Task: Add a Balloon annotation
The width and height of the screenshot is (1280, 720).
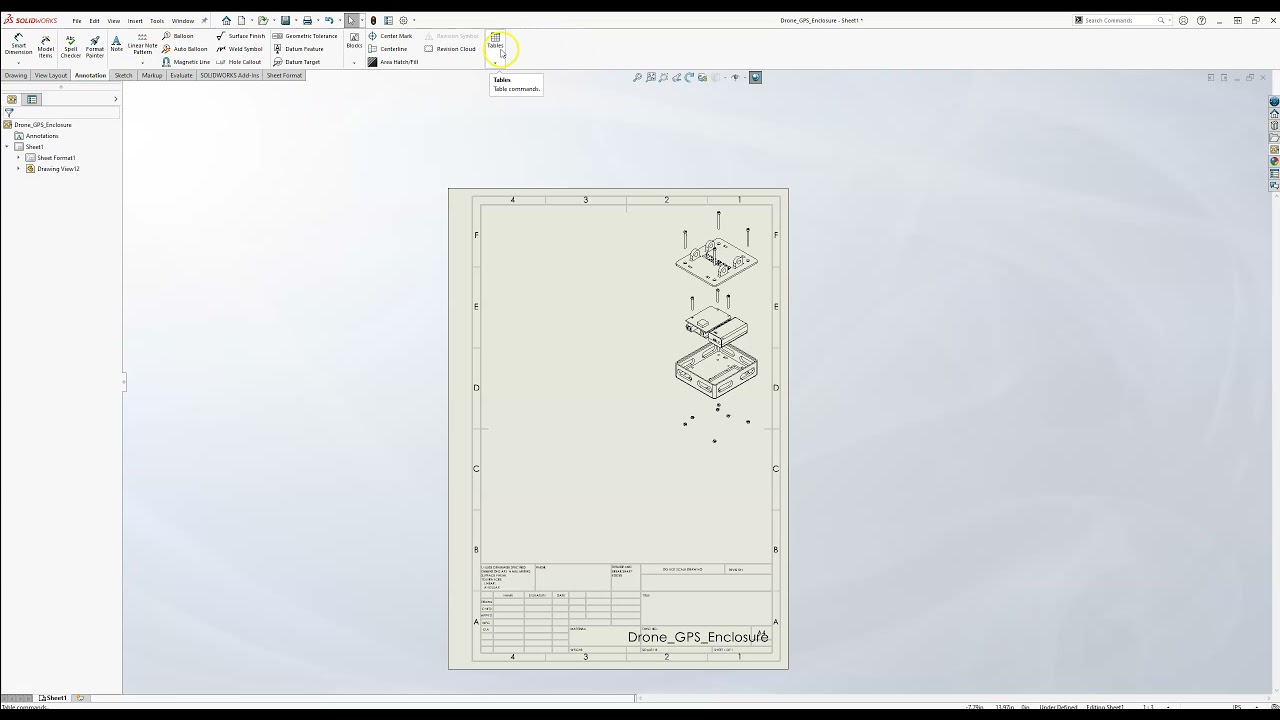Action: tap(178, 36)
